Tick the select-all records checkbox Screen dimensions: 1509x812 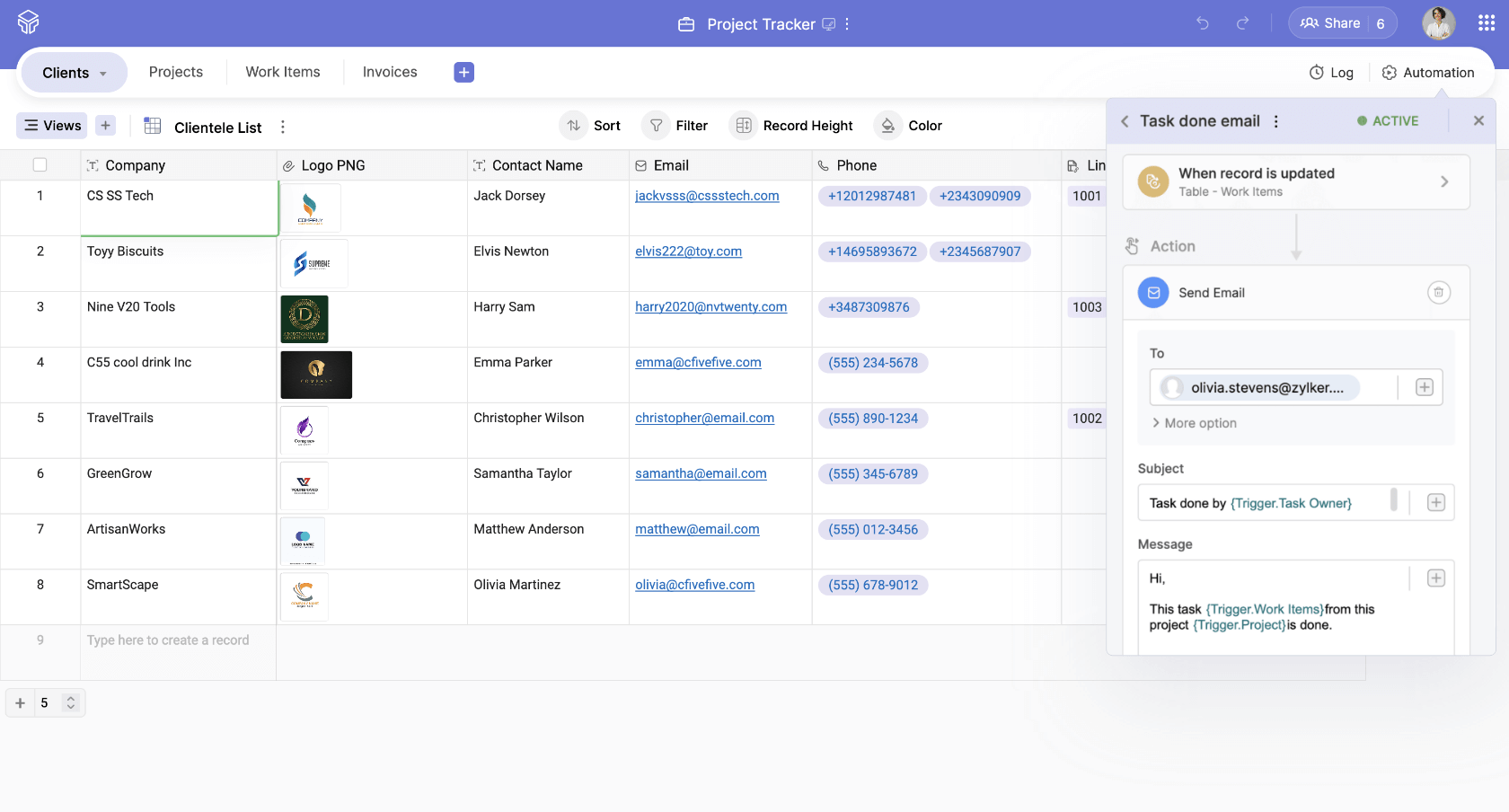pyautogui.click(x=40, y=165)
